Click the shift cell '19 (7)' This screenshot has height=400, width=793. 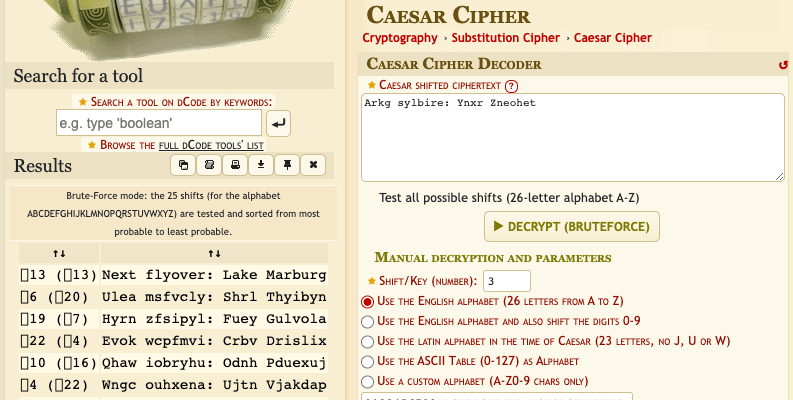pos(59,319)
